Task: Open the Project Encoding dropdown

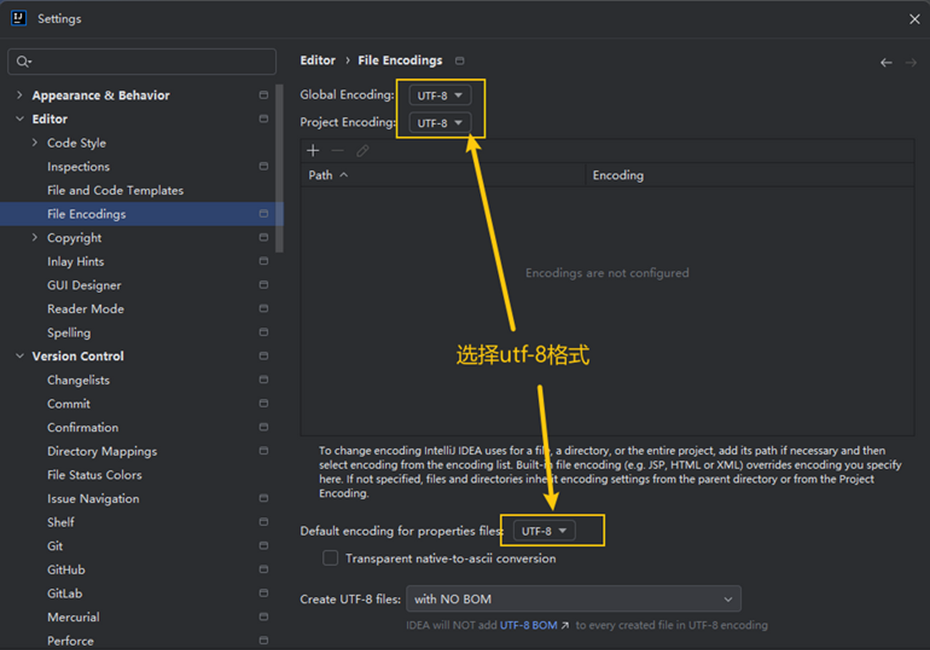Action: [440, 123]
